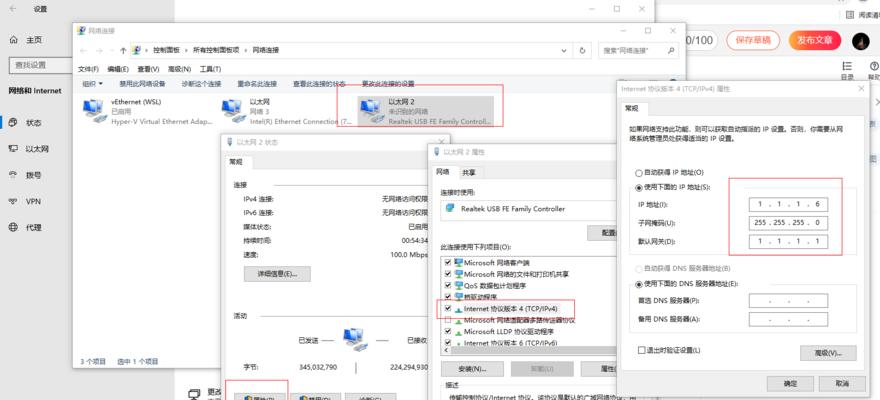Viewport: 880px width, 400px height.
Task: Select 网络 tab in 以太网 2 属性
Action: coord(443,172)
